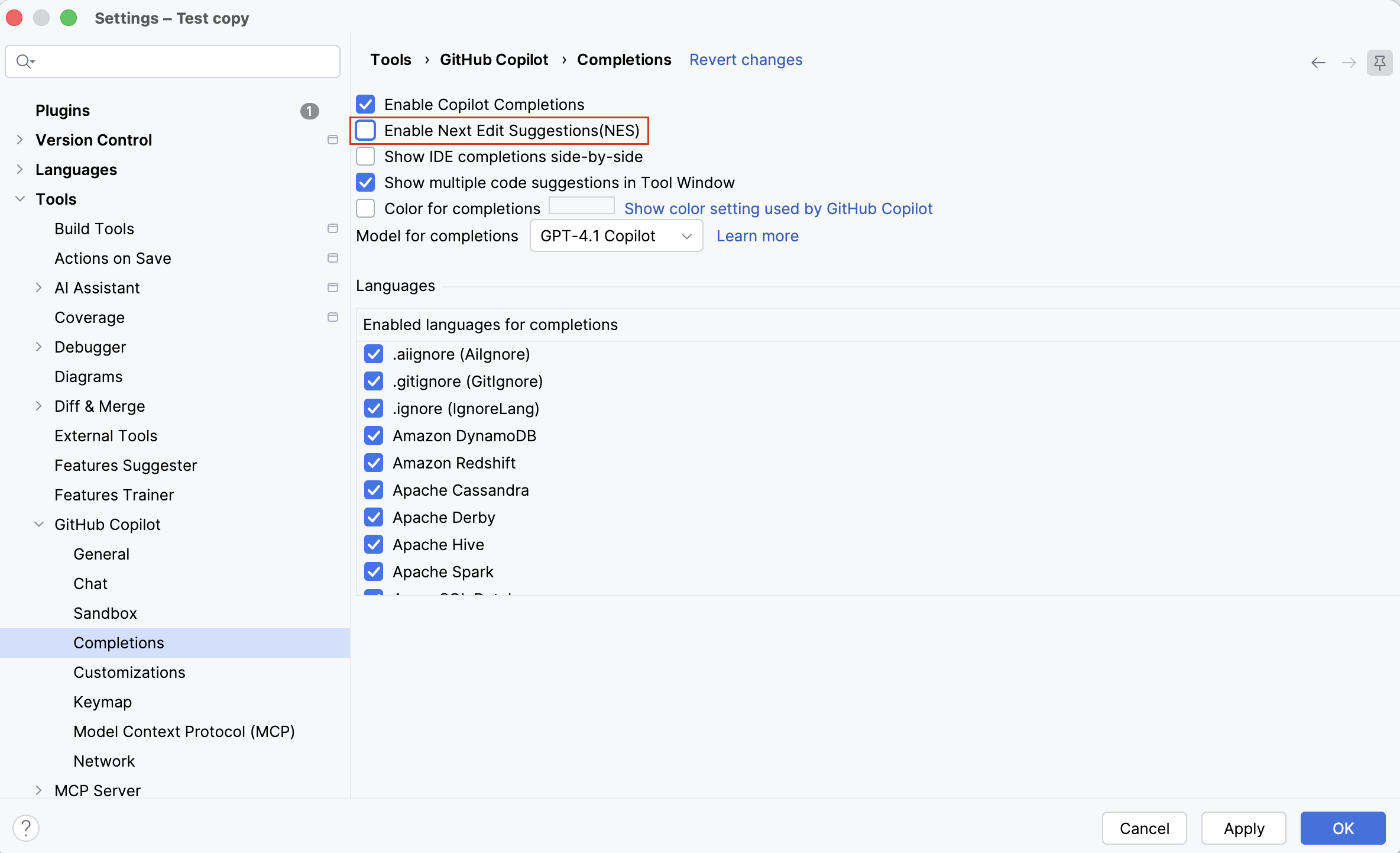Image resolution: width=1400 pixels, height=853 pixels.
Task: Check Color for completions checkbox
Action: (365, 208)
